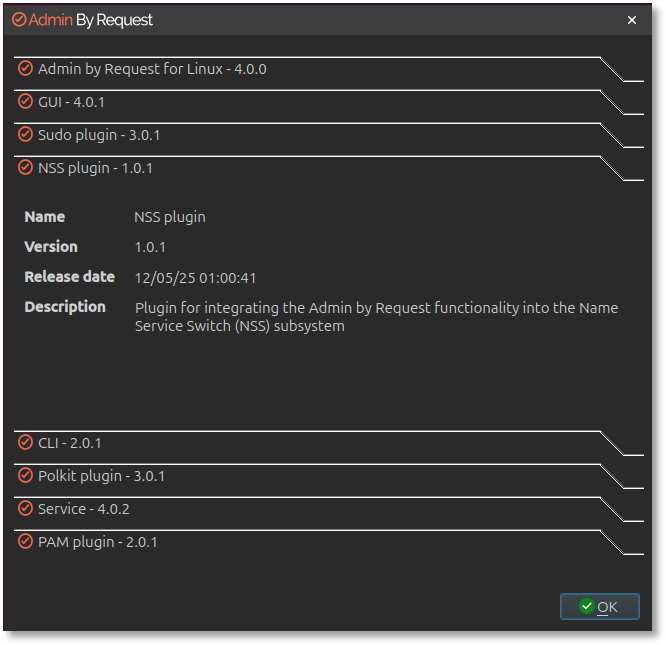Open the Polkit plugin - 3.0.1 details

tap(101, 476)
